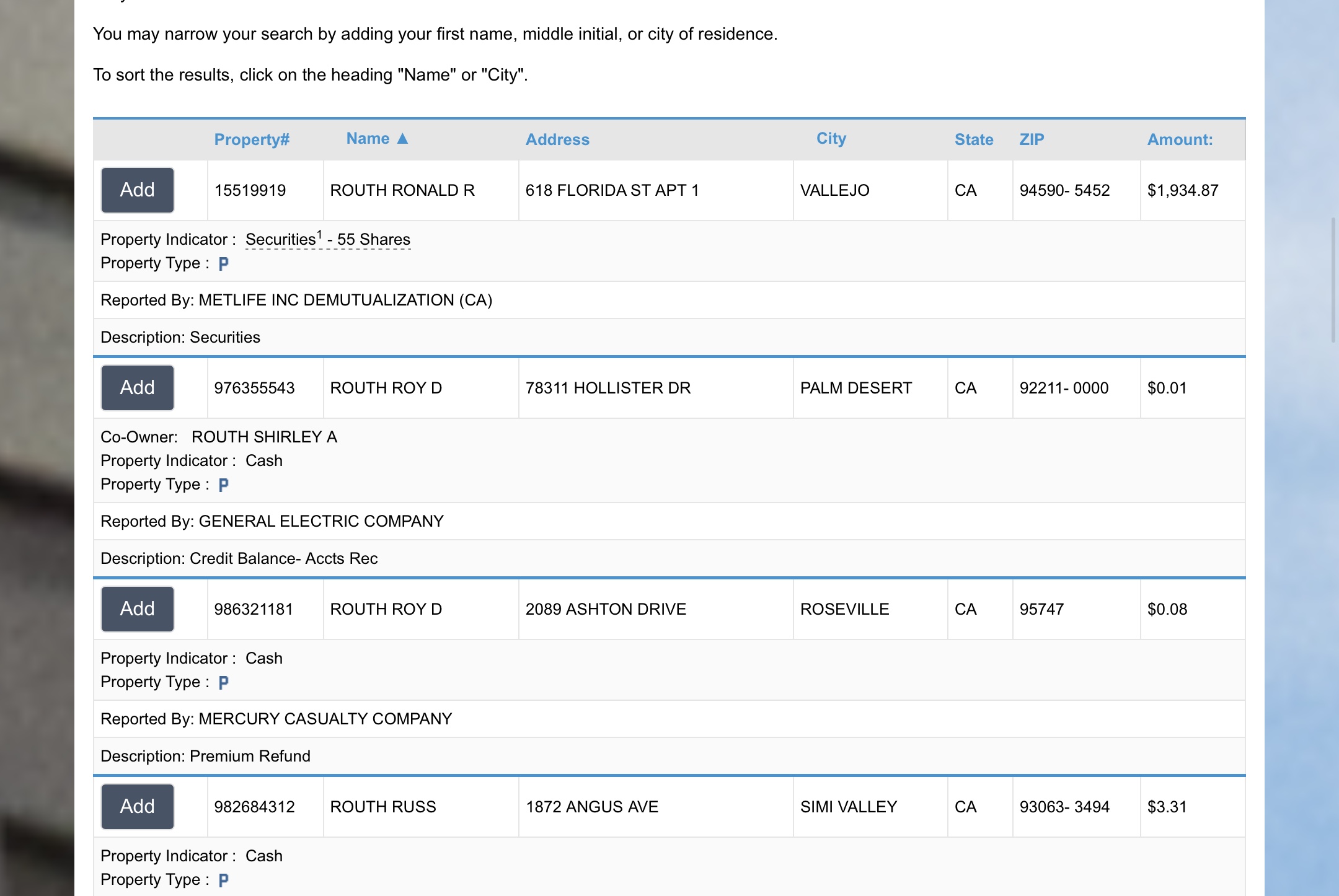Click state CA in the PALM DESERT row
1339x896 pixels.
click(965, 388)
